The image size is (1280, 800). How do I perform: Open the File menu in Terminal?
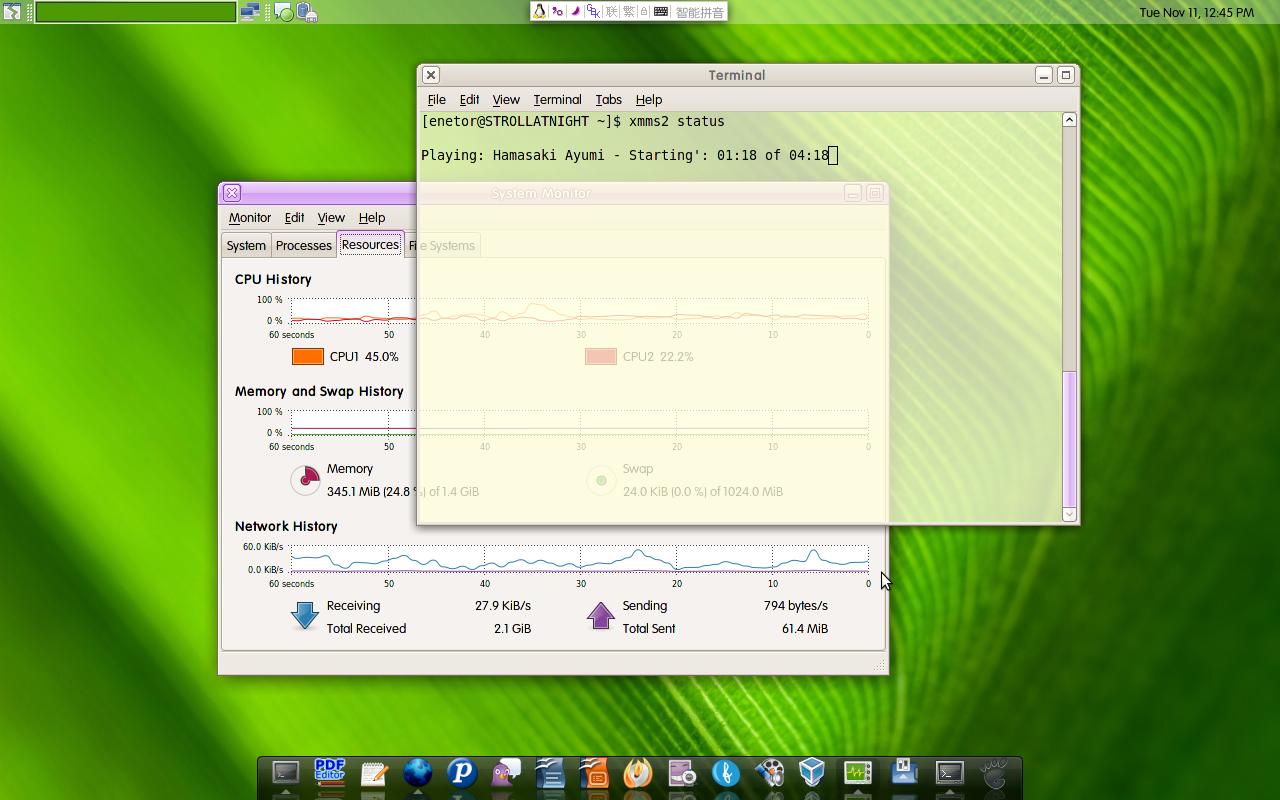pos(437,100)
